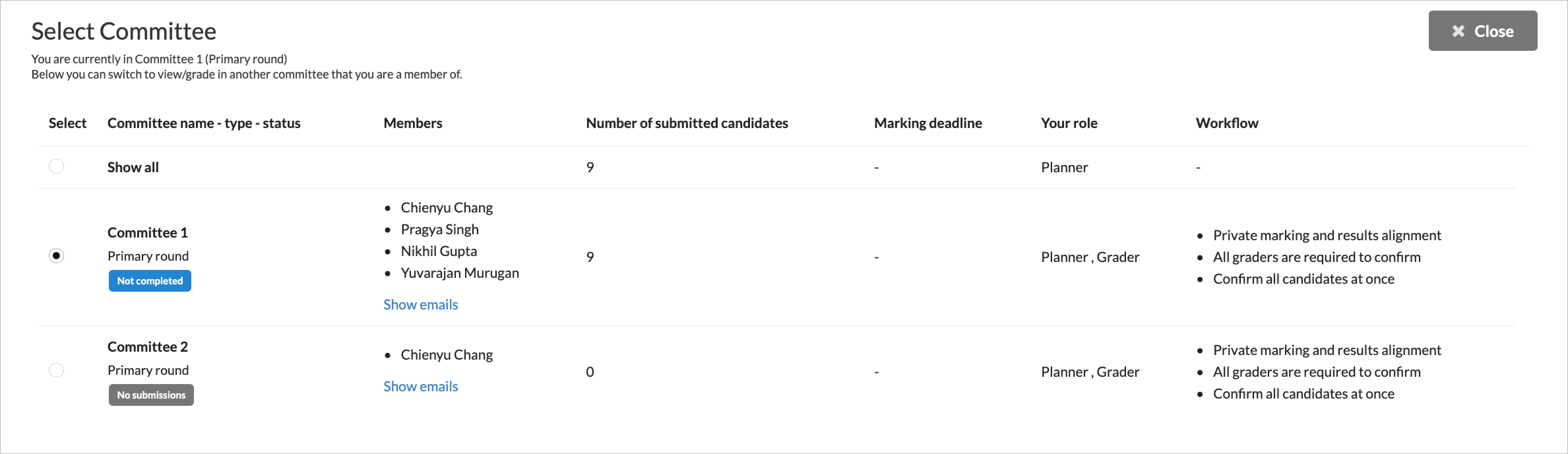Click the X icon in Close button

[1458, 31]
